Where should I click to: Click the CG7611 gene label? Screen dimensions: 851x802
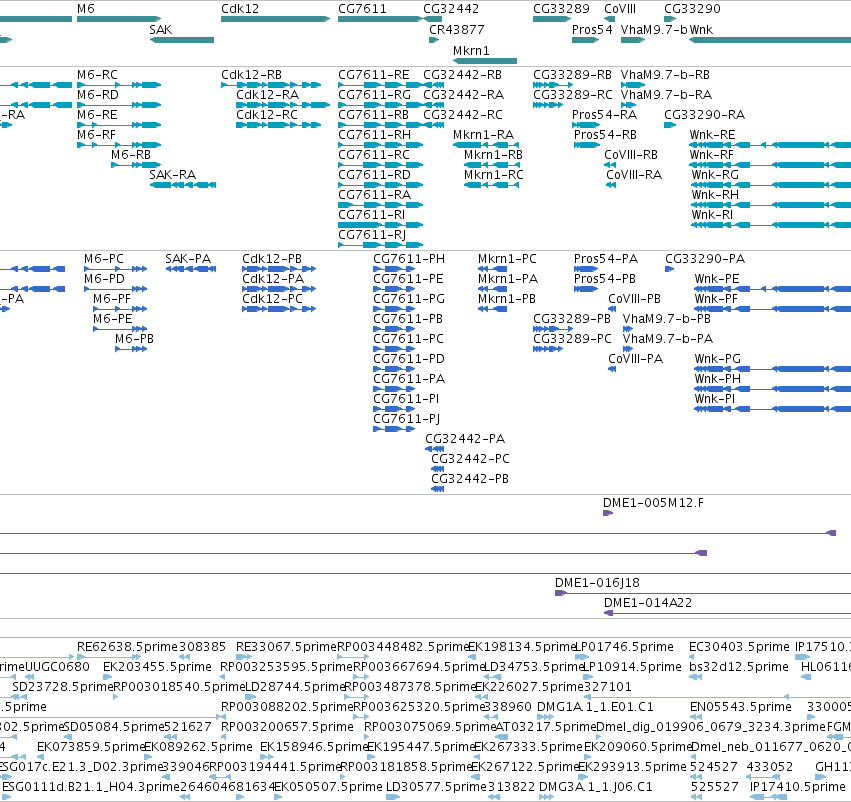tap(362, 9)
